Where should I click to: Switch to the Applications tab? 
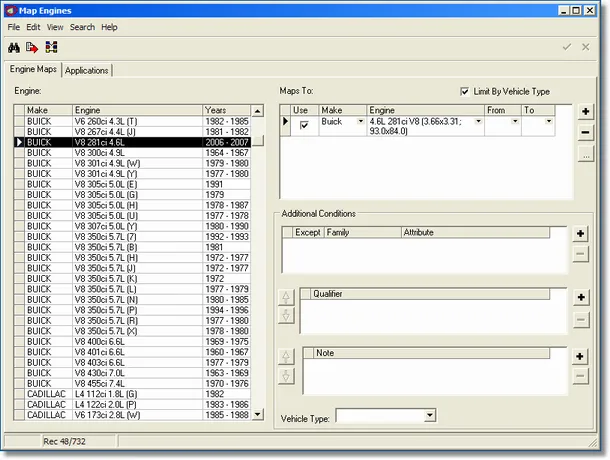[x=87, y=70]
